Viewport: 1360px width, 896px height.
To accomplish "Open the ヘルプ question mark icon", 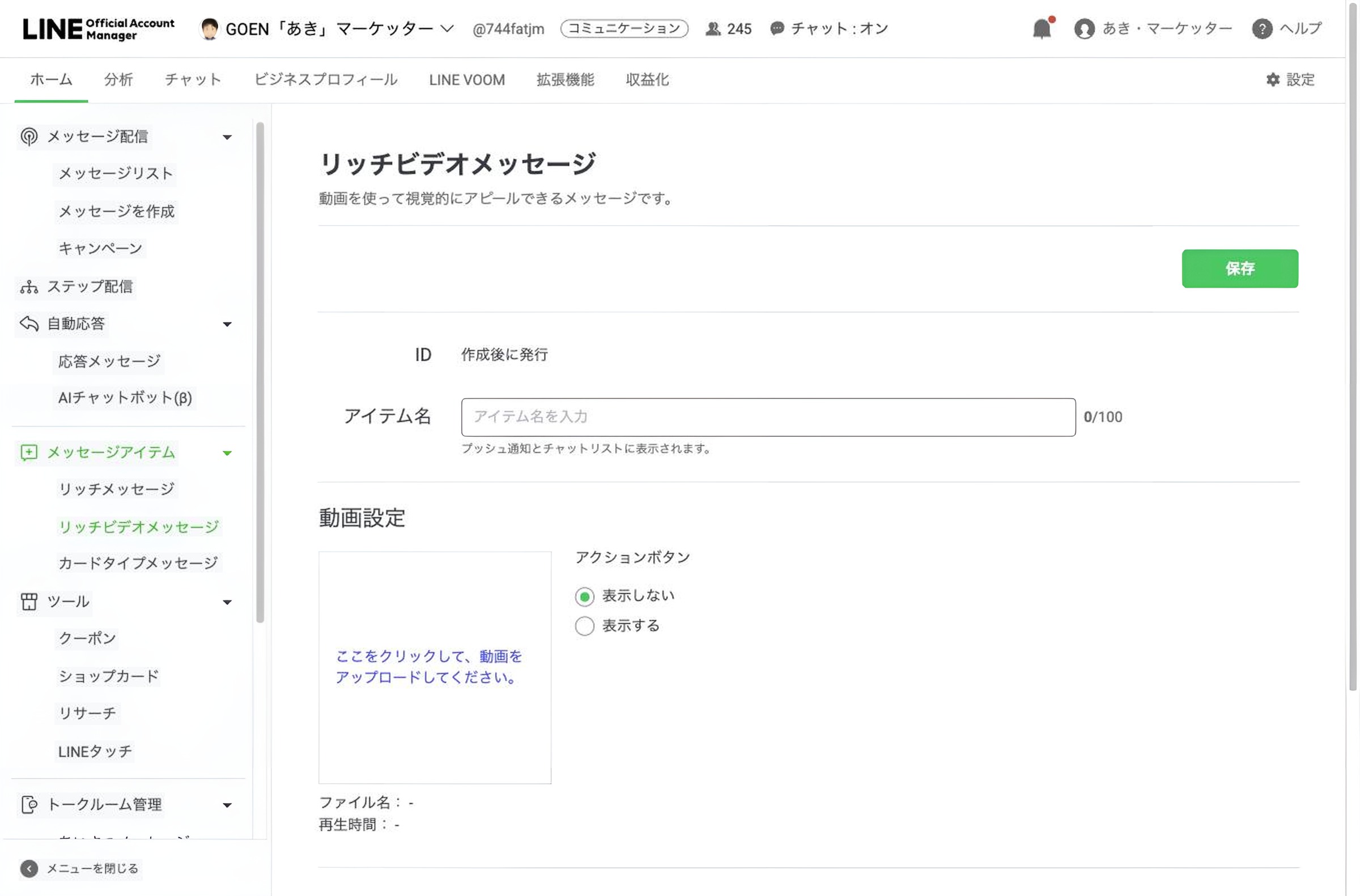I will pos(1261,28).
